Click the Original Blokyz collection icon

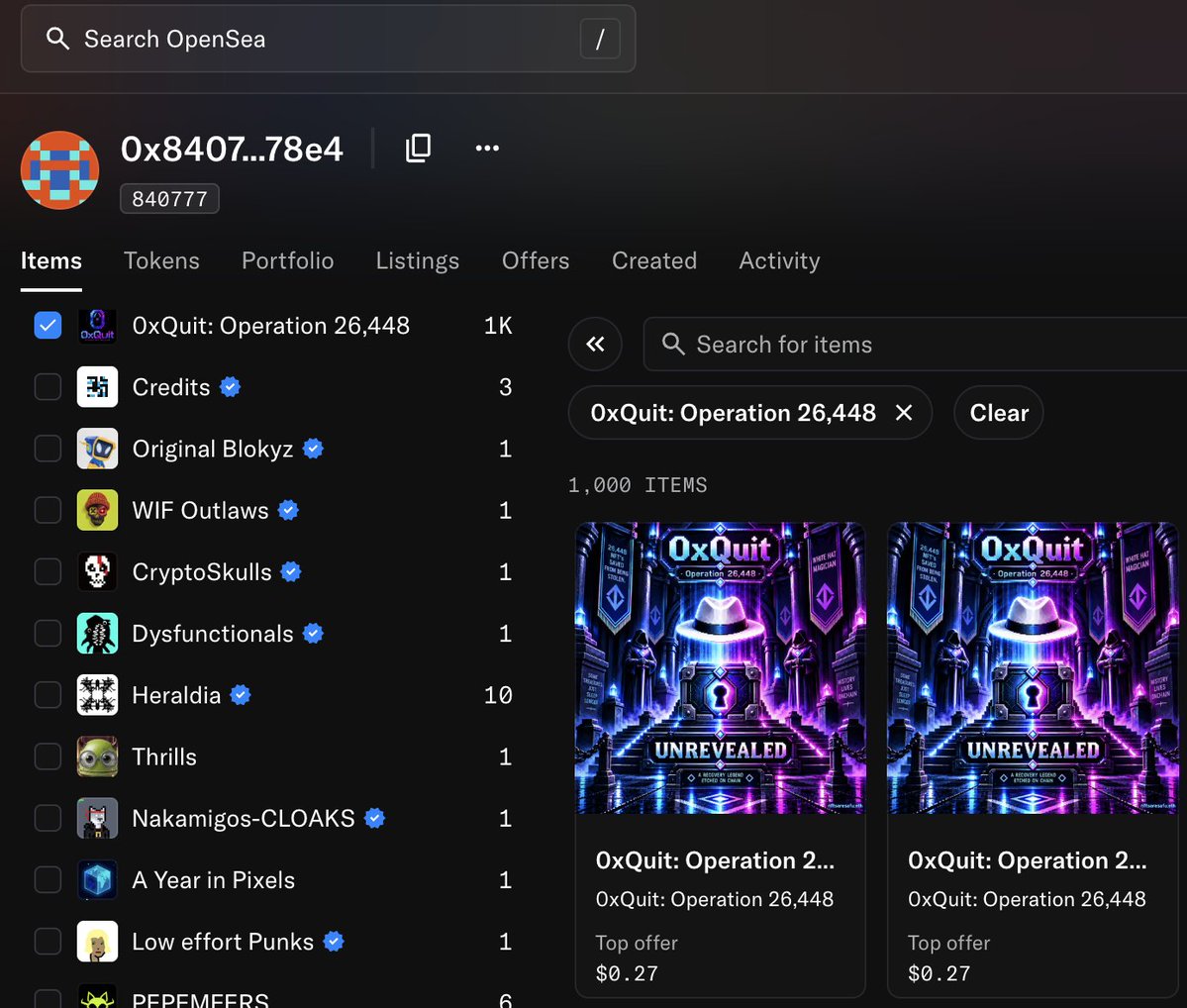tap(97, 449)
